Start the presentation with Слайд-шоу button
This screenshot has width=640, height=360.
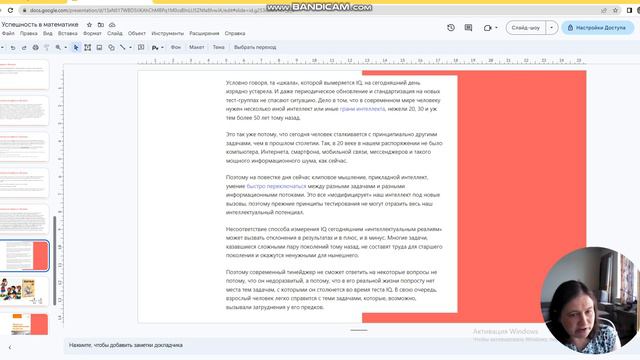tap(526, 28)
